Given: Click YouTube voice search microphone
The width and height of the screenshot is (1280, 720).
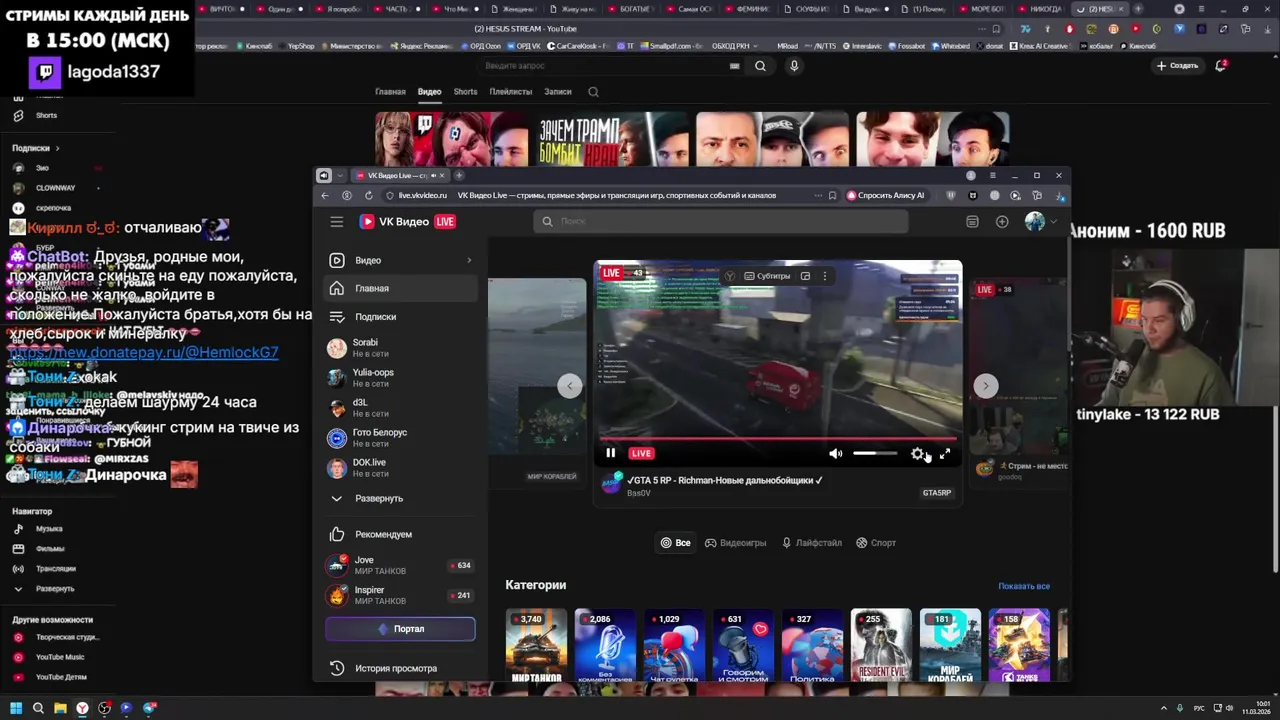Looking at the screenshot, I should point(794,66).
